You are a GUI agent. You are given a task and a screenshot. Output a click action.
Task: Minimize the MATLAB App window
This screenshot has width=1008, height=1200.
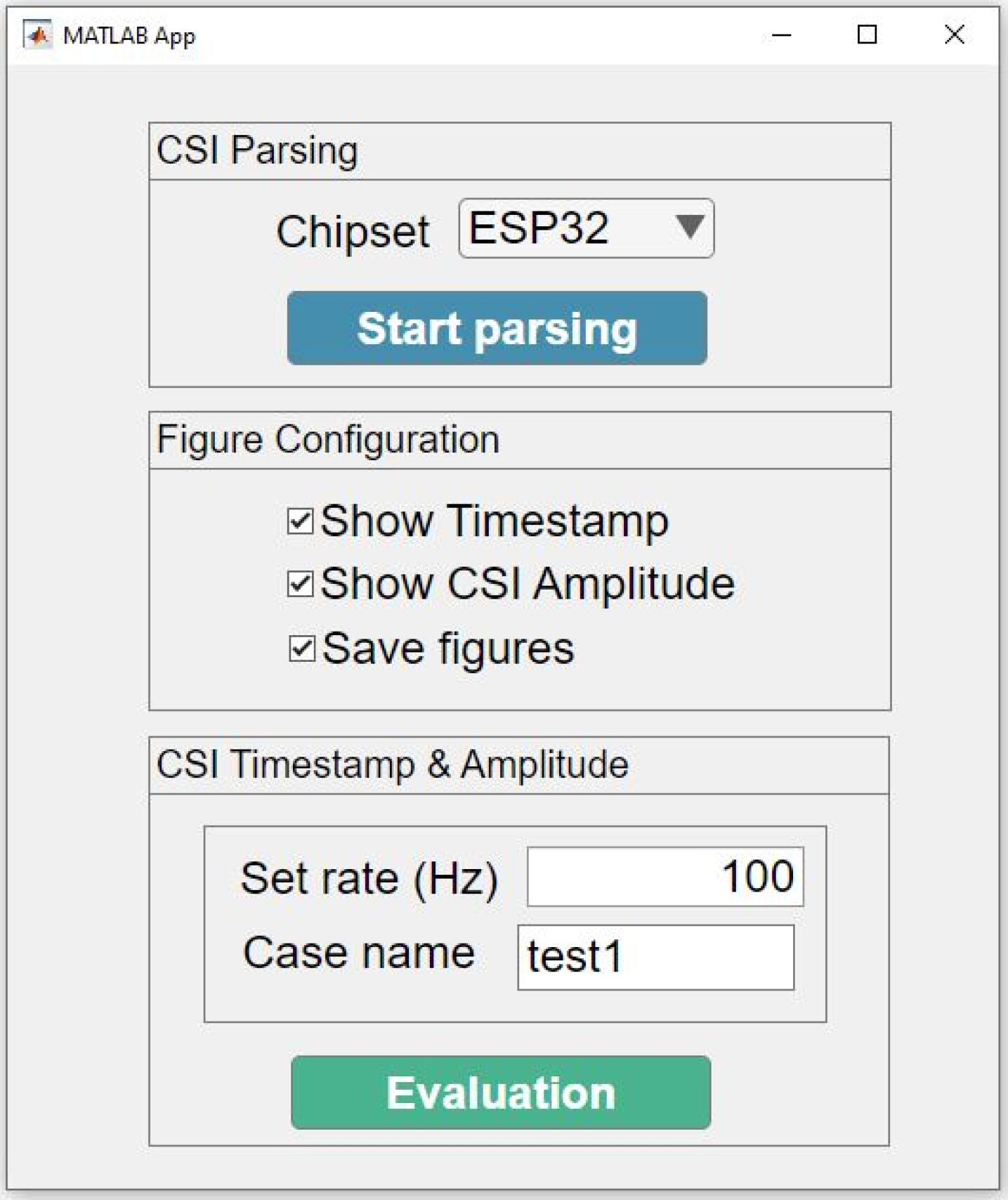pos(781,35)
